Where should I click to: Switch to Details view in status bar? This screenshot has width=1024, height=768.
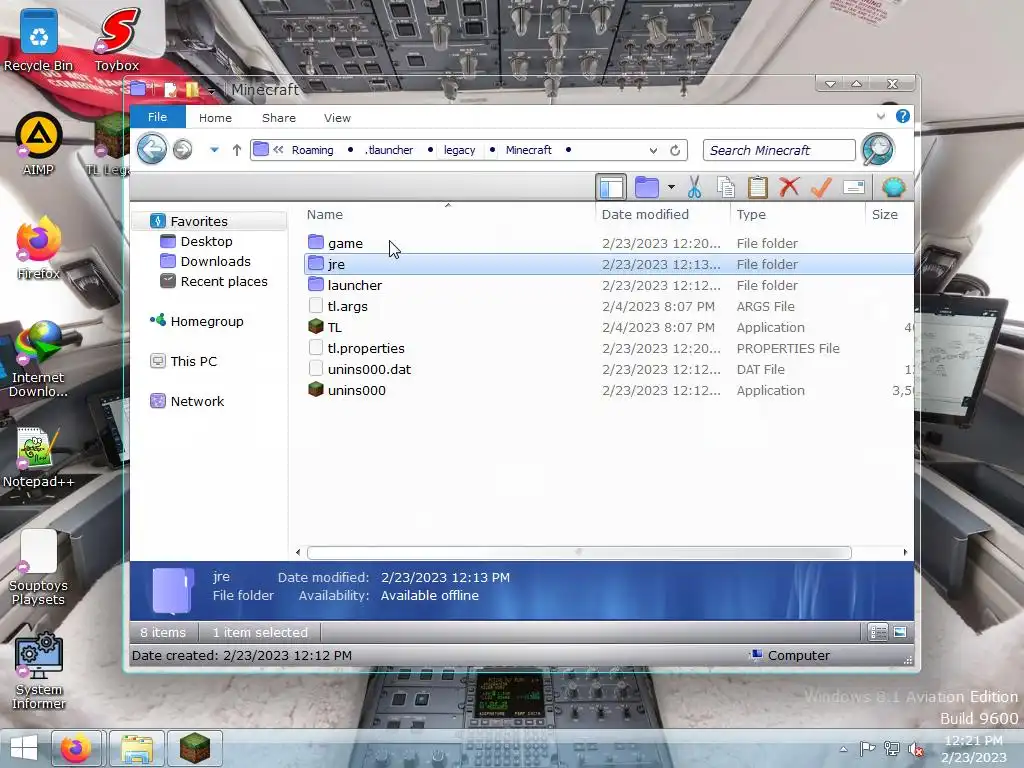pos(878,632)
